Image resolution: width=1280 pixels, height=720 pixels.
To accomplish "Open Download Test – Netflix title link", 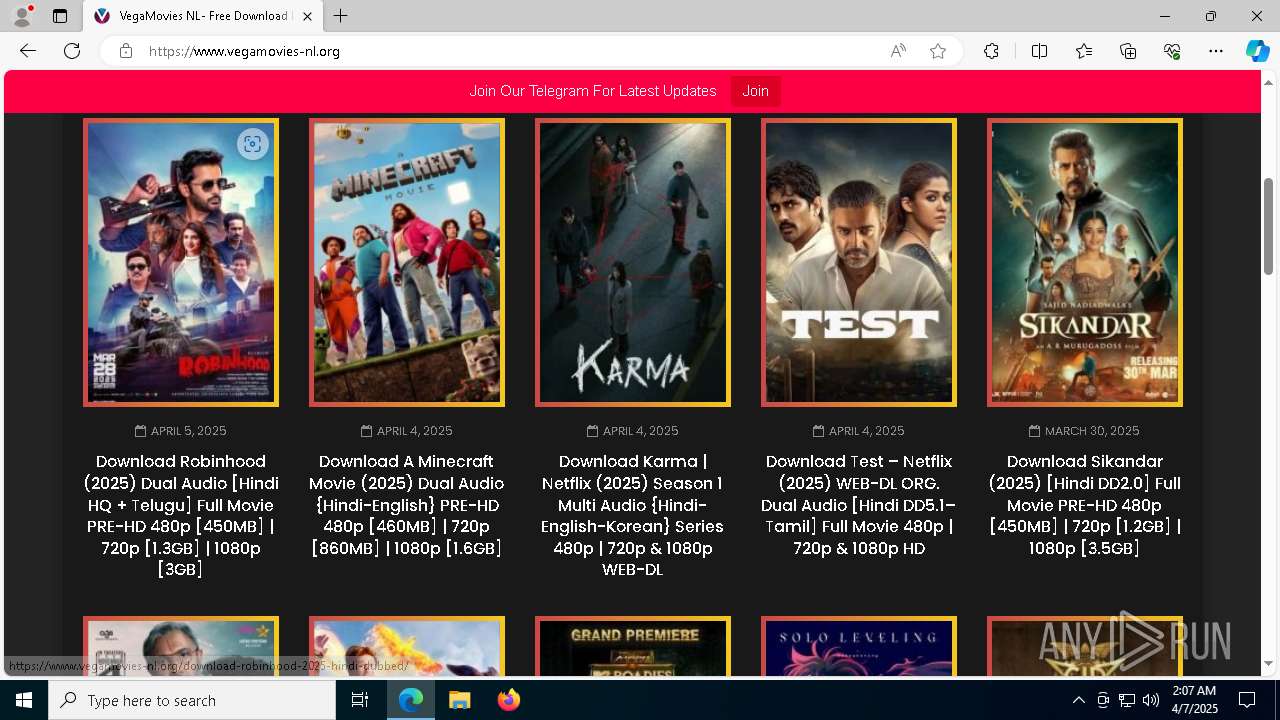I will pos(859,505).
